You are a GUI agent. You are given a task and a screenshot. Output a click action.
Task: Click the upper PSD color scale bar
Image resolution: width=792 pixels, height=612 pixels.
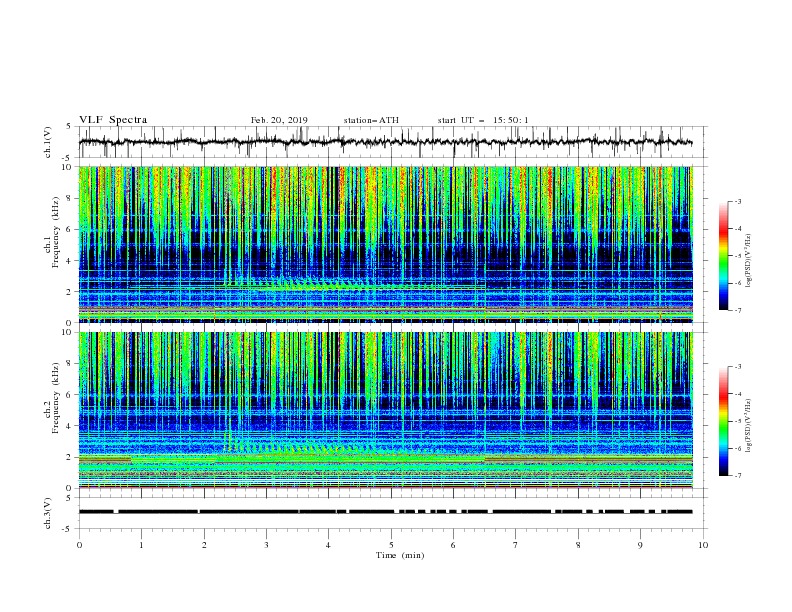(x=724, y=256)
